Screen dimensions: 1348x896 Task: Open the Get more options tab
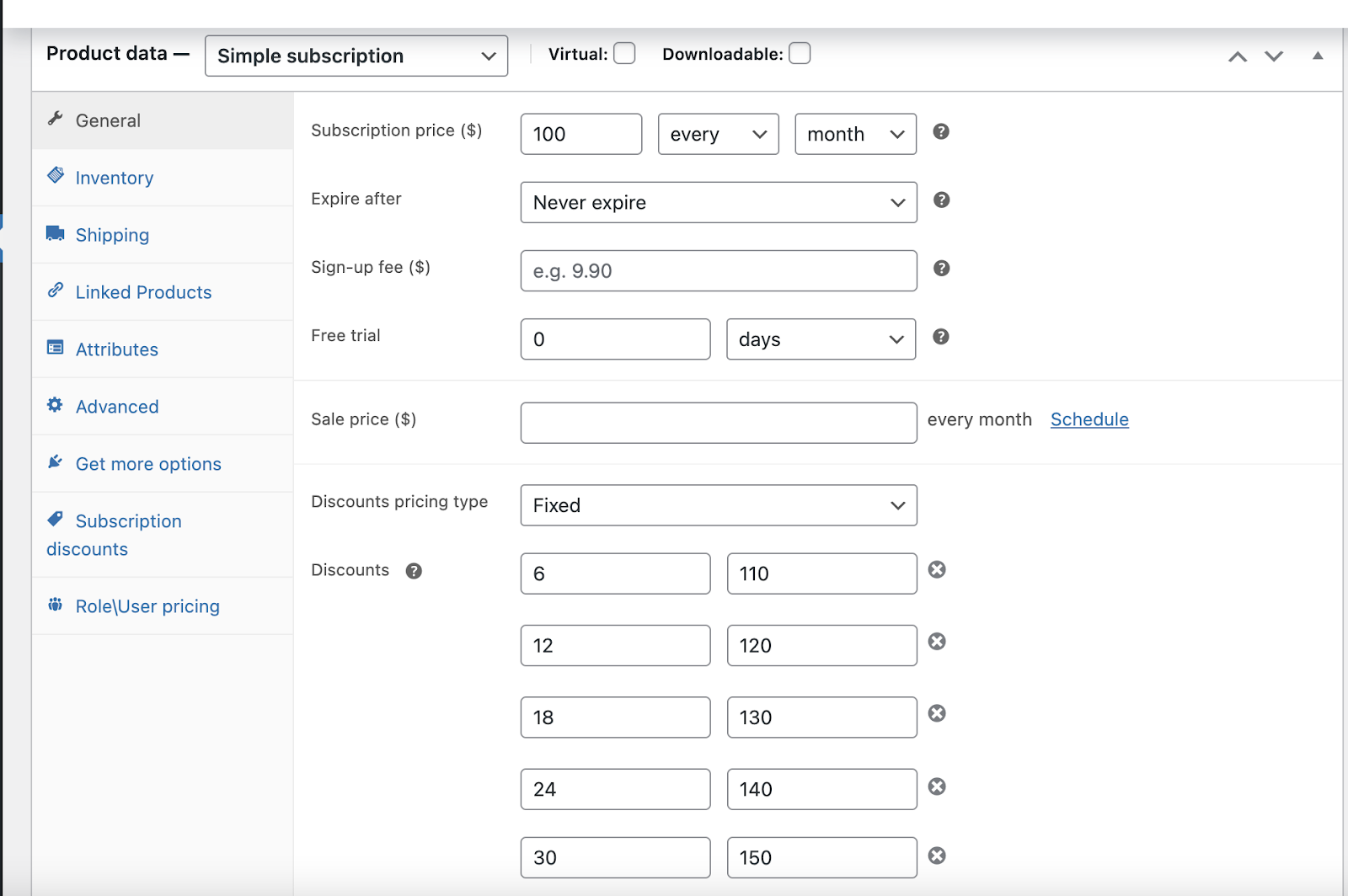tap(163, 464)
